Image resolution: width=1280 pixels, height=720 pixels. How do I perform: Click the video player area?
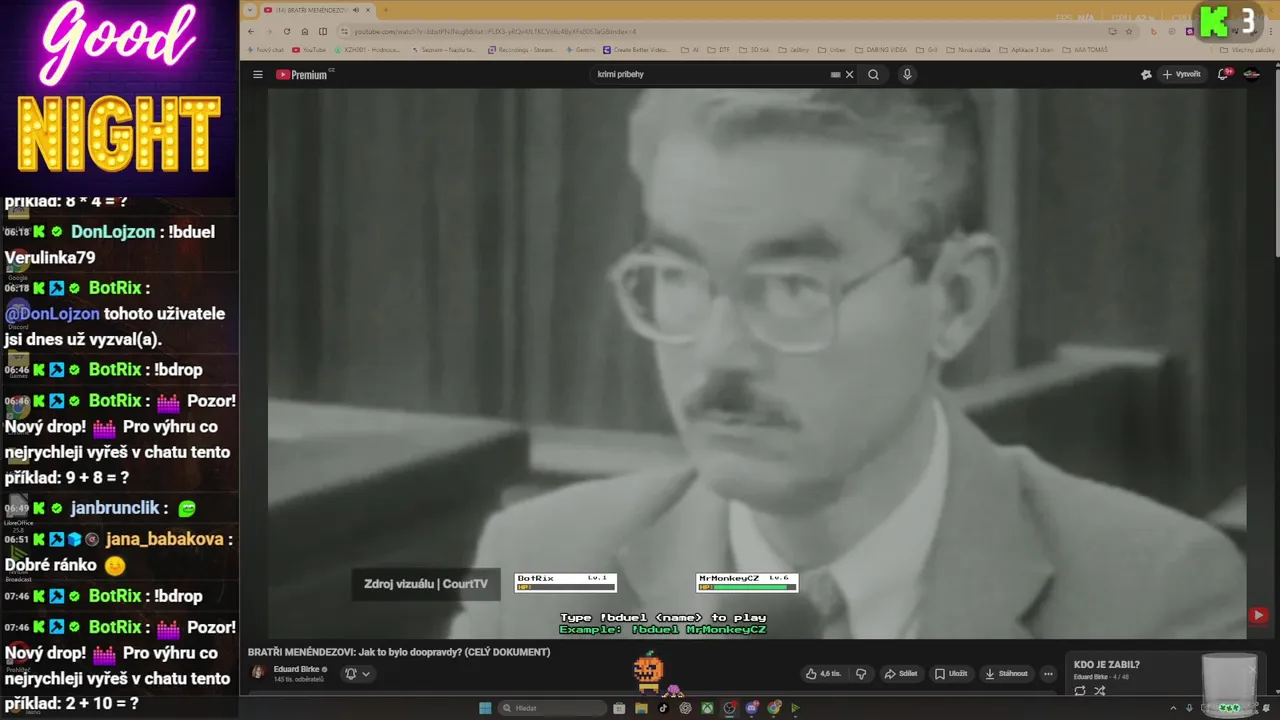(x=757, y=363)
